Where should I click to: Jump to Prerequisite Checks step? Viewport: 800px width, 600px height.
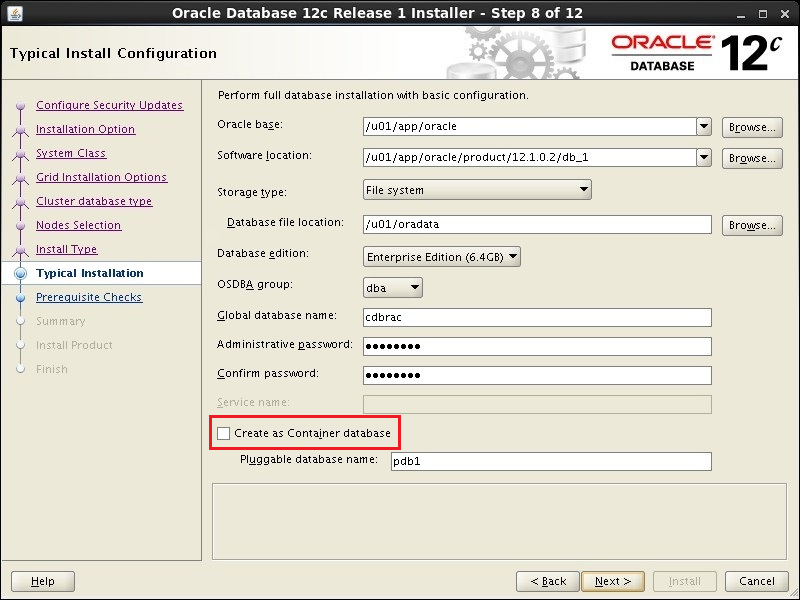coord(89,297)
